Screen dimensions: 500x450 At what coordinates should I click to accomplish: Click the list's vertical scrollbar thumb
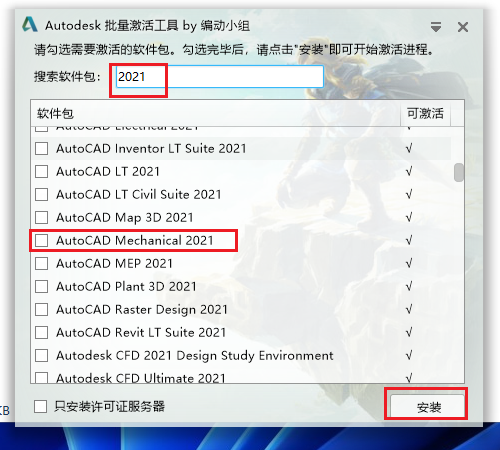pos(459,172)
